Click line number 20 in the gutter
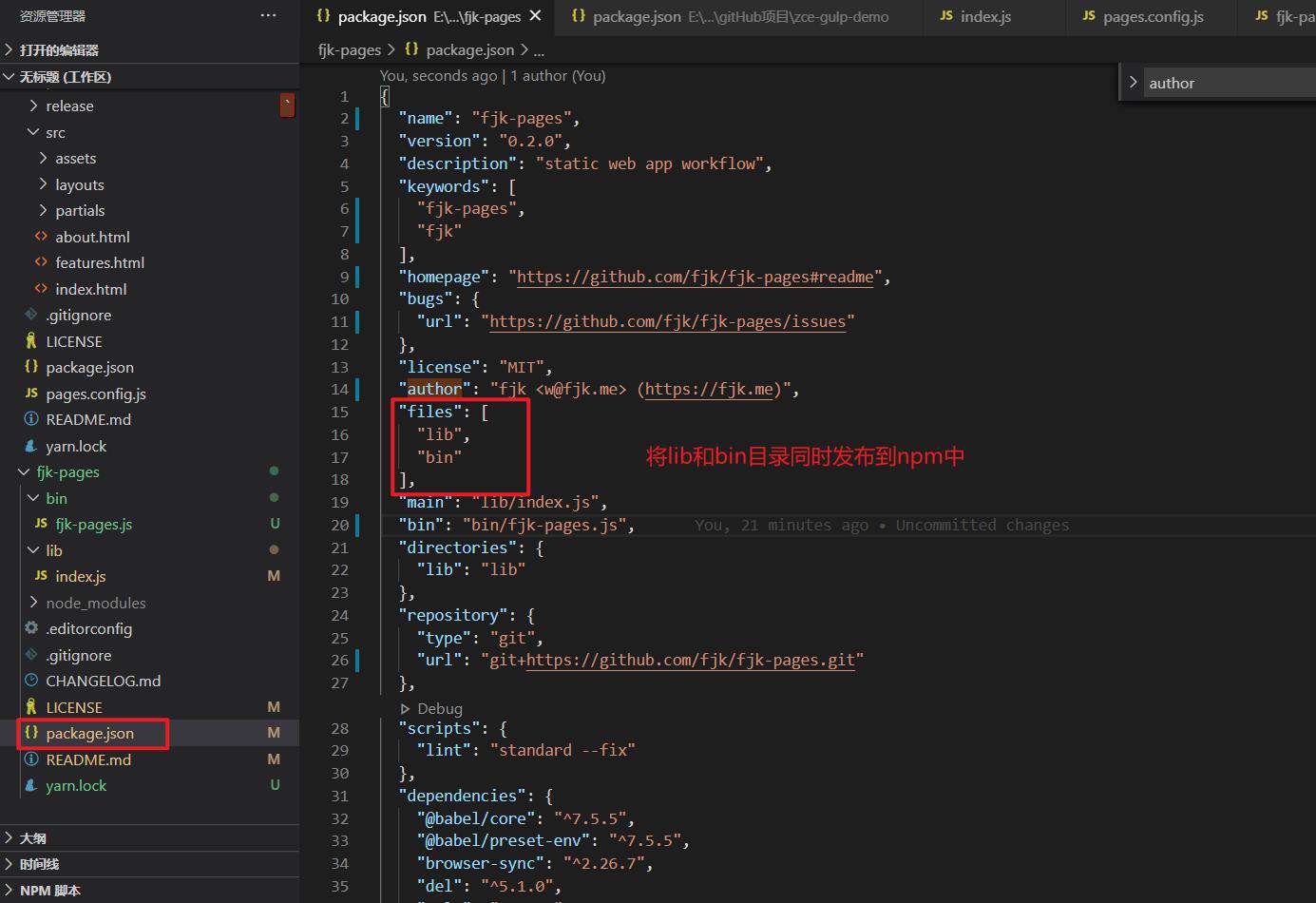This screenshot has height=903, width=1316. 340,525
